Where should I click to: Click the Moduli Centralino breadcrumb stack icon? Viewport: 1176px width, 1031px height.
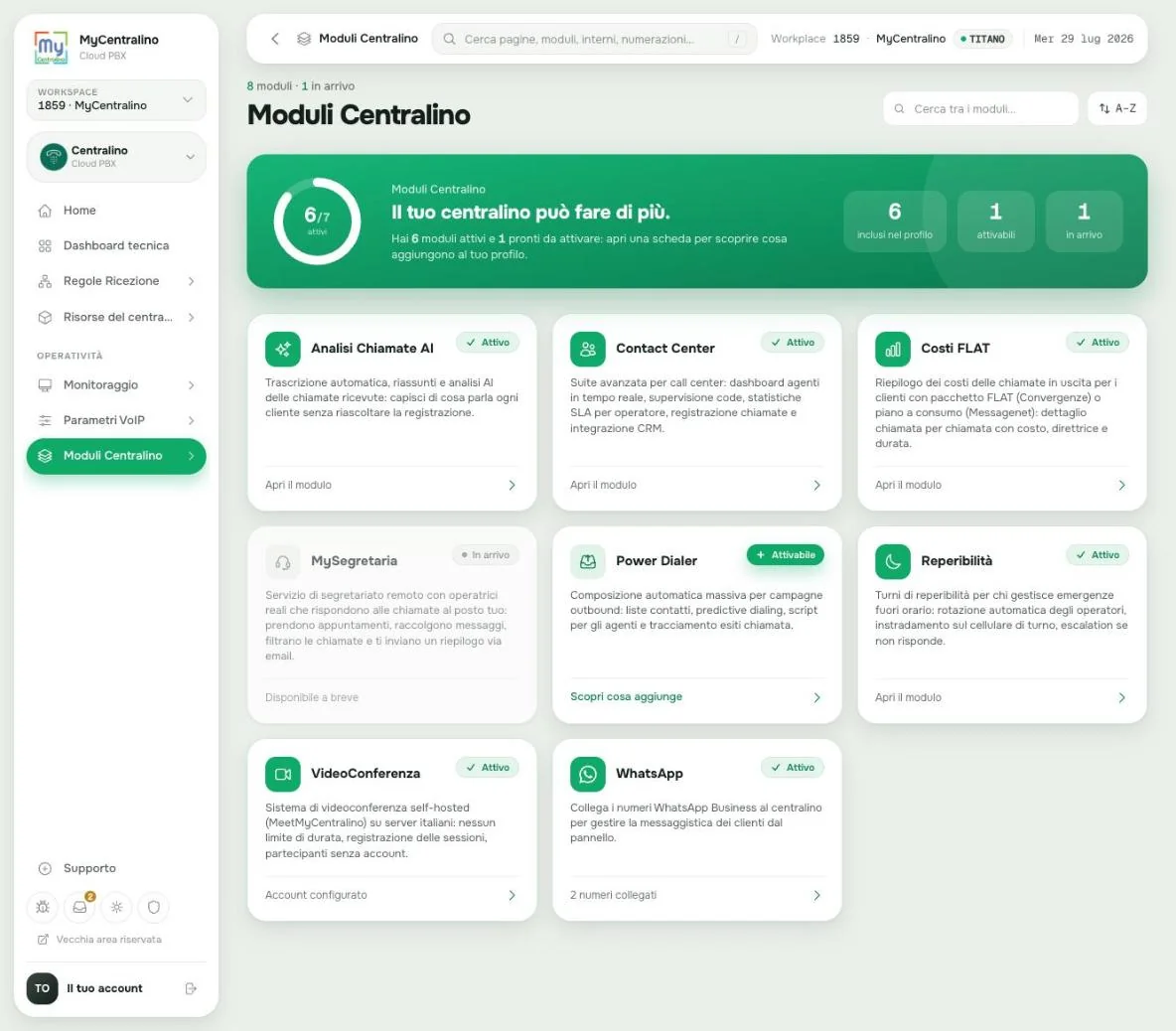[x=304, y=39]
